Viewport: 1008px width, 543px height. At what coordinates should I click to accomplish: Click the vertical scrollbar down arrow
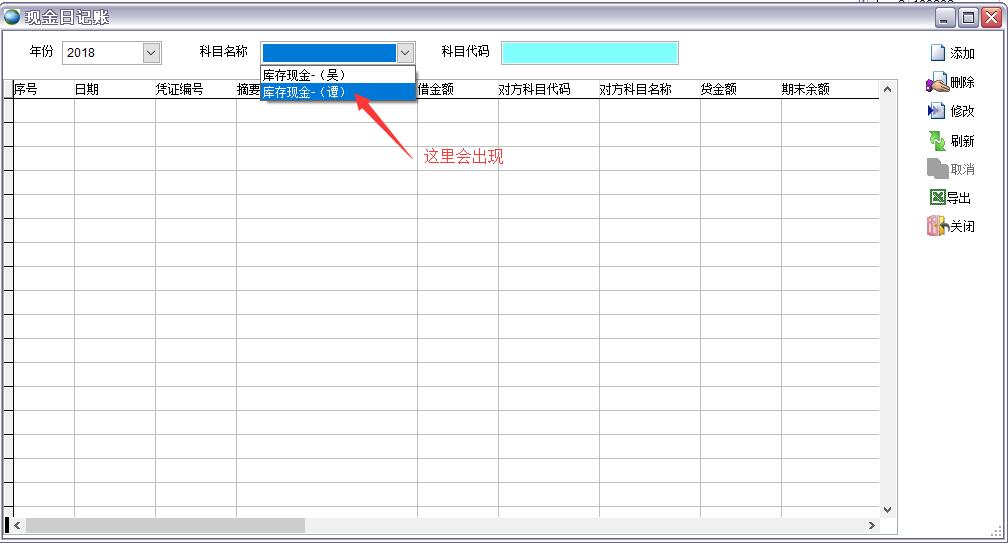pyautogui.click(x=886, y=510)
